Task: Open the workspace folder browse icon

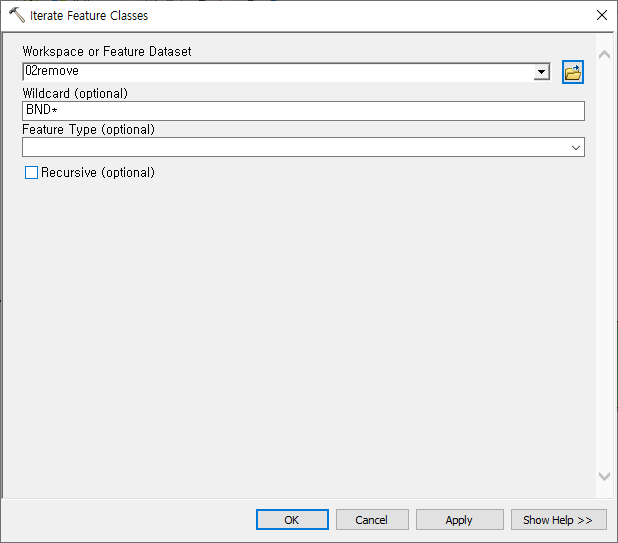Action: pyautogui.click(x=573, y=72)
